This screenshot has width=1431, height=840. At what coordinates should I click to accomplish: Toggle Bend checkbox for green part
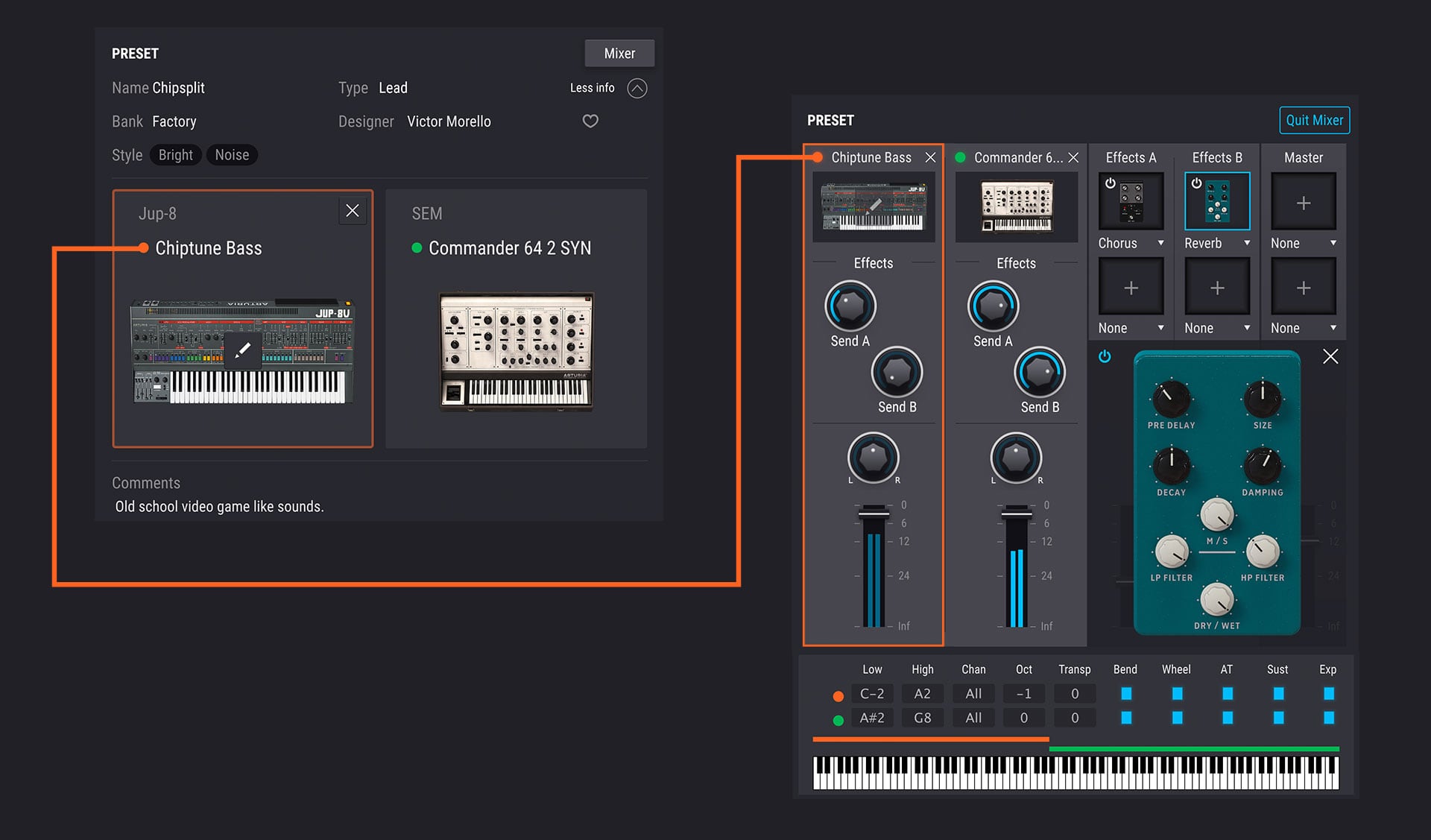pyautogui.click(x=1126, y=718)
